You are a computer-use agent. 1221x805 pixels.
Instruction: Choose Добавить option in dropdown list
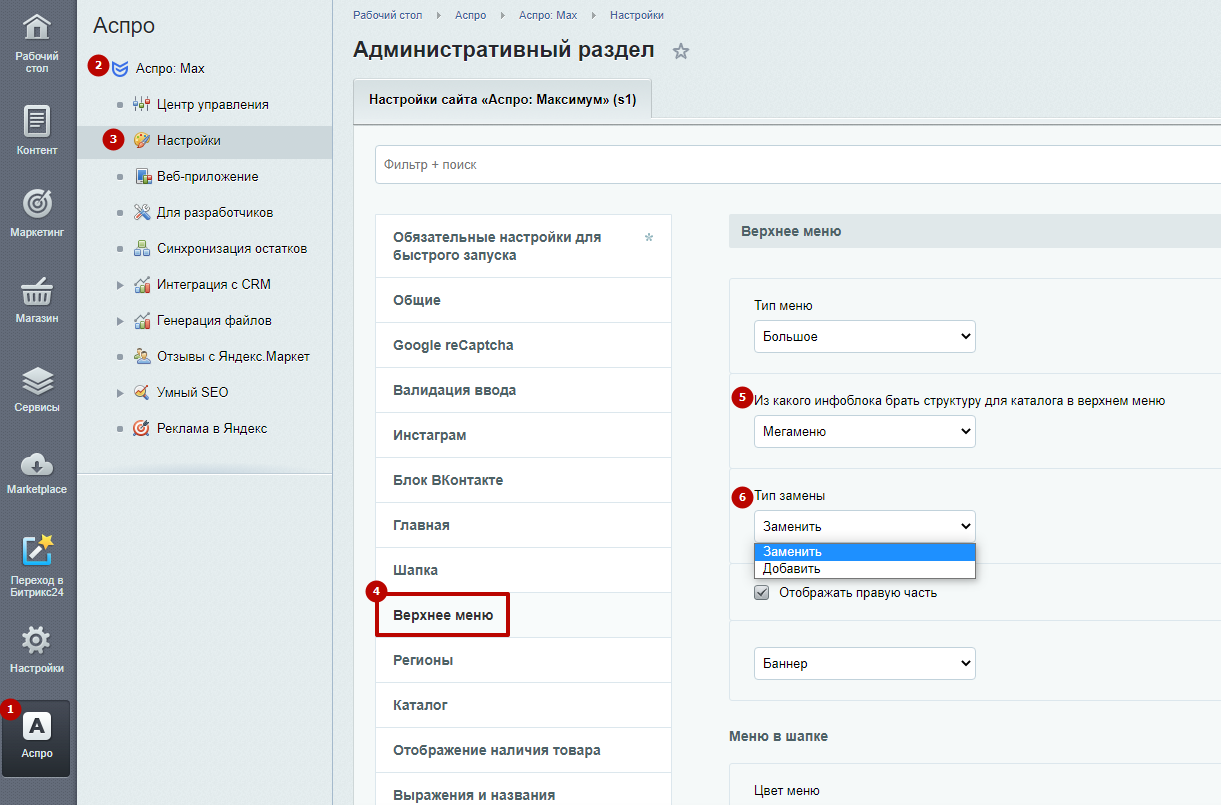click(865, 568)
